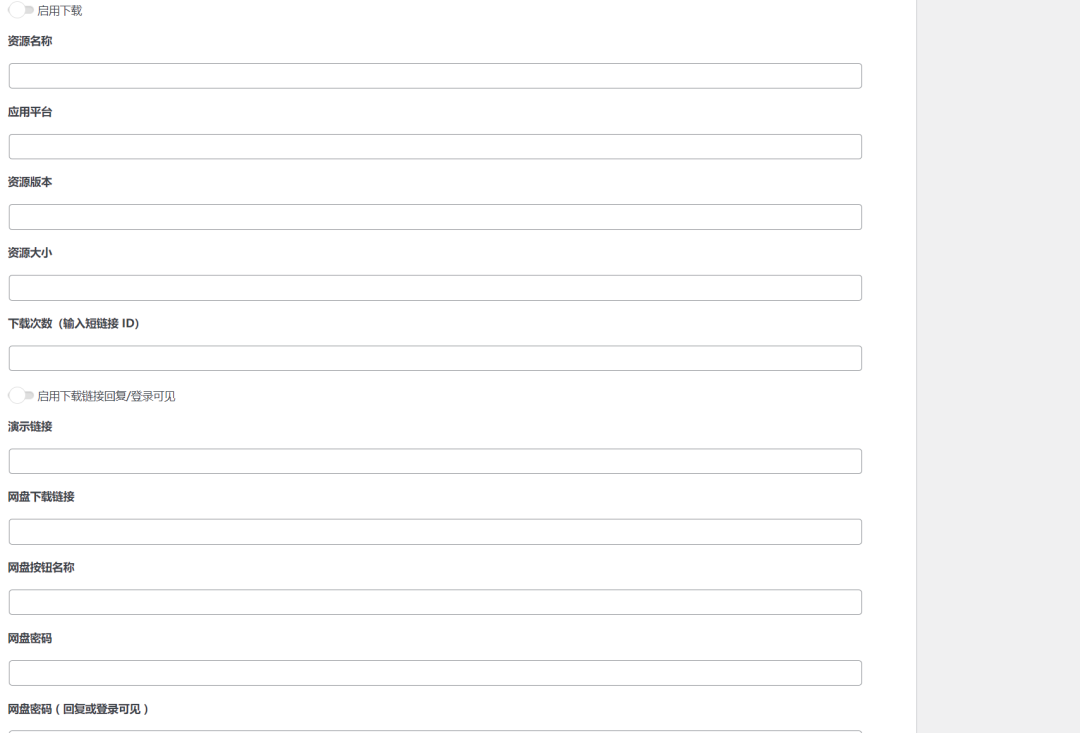Image resolution: width=1080 pixels, height=733 pixels.
Task: Click the 资源名称 label text
Action: click(x=30, y=42)
